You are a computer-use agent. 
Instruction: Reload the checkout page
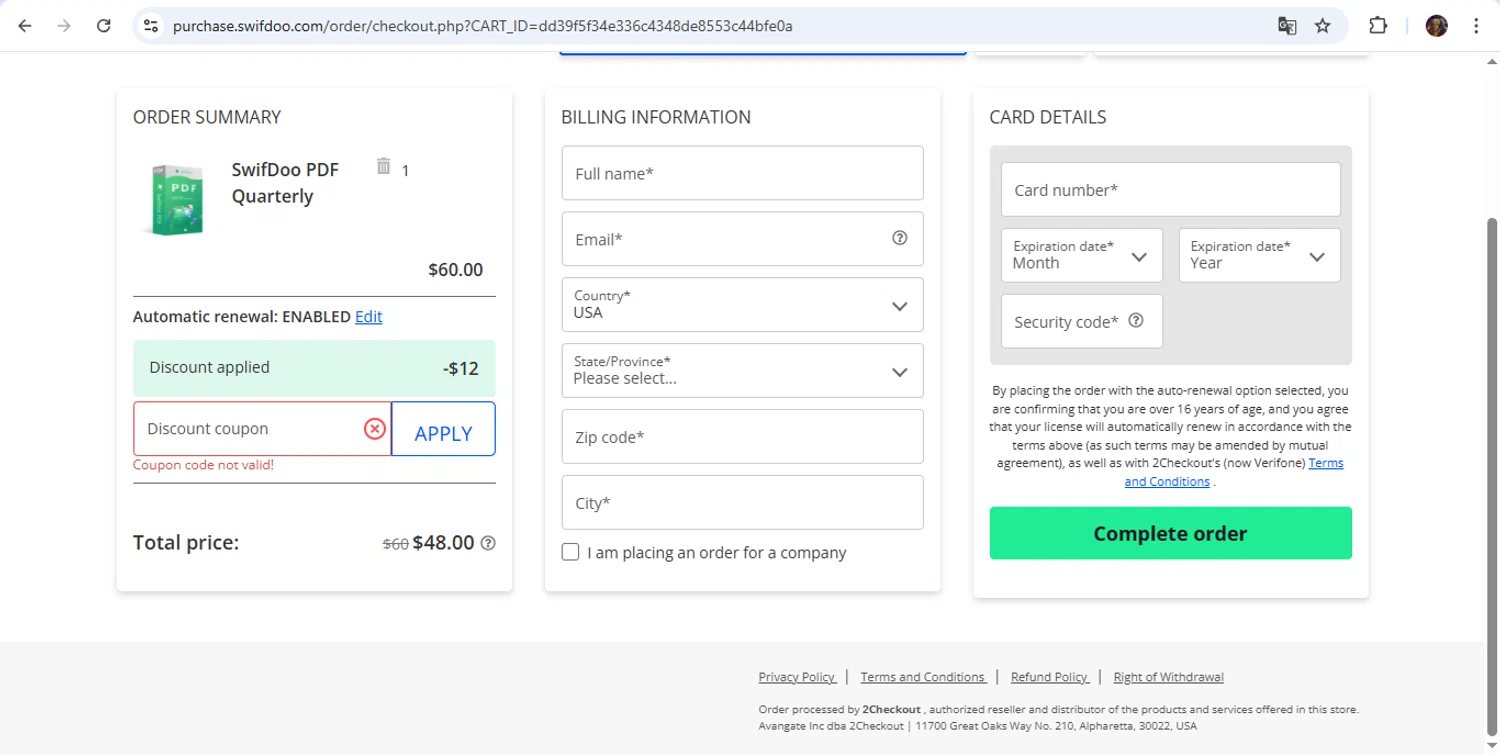[x=103, y=26]
